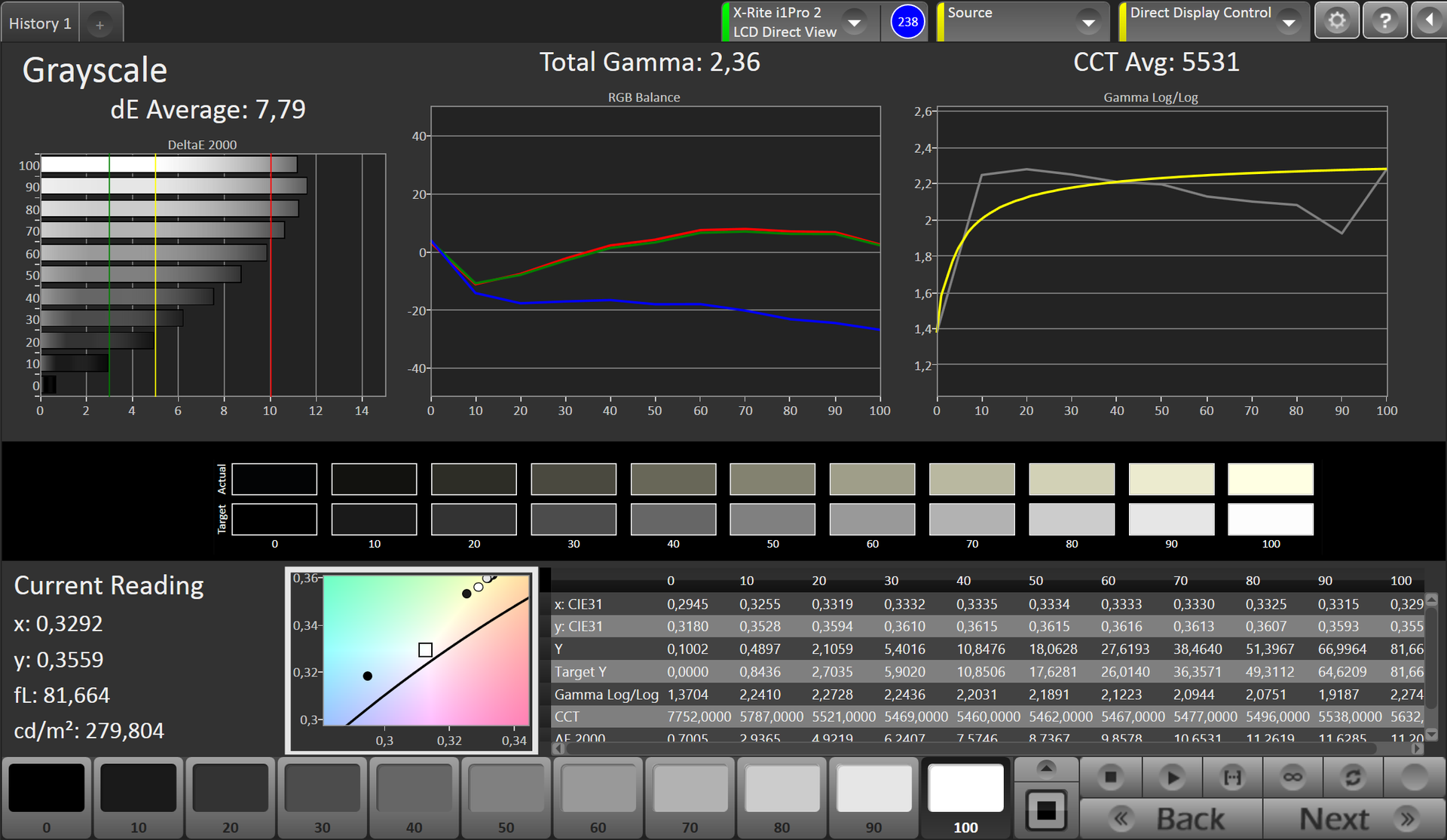Click the blue 238 meter indicator
The width and height of the screenshot is (1447, 840).
tap(907, 22)
